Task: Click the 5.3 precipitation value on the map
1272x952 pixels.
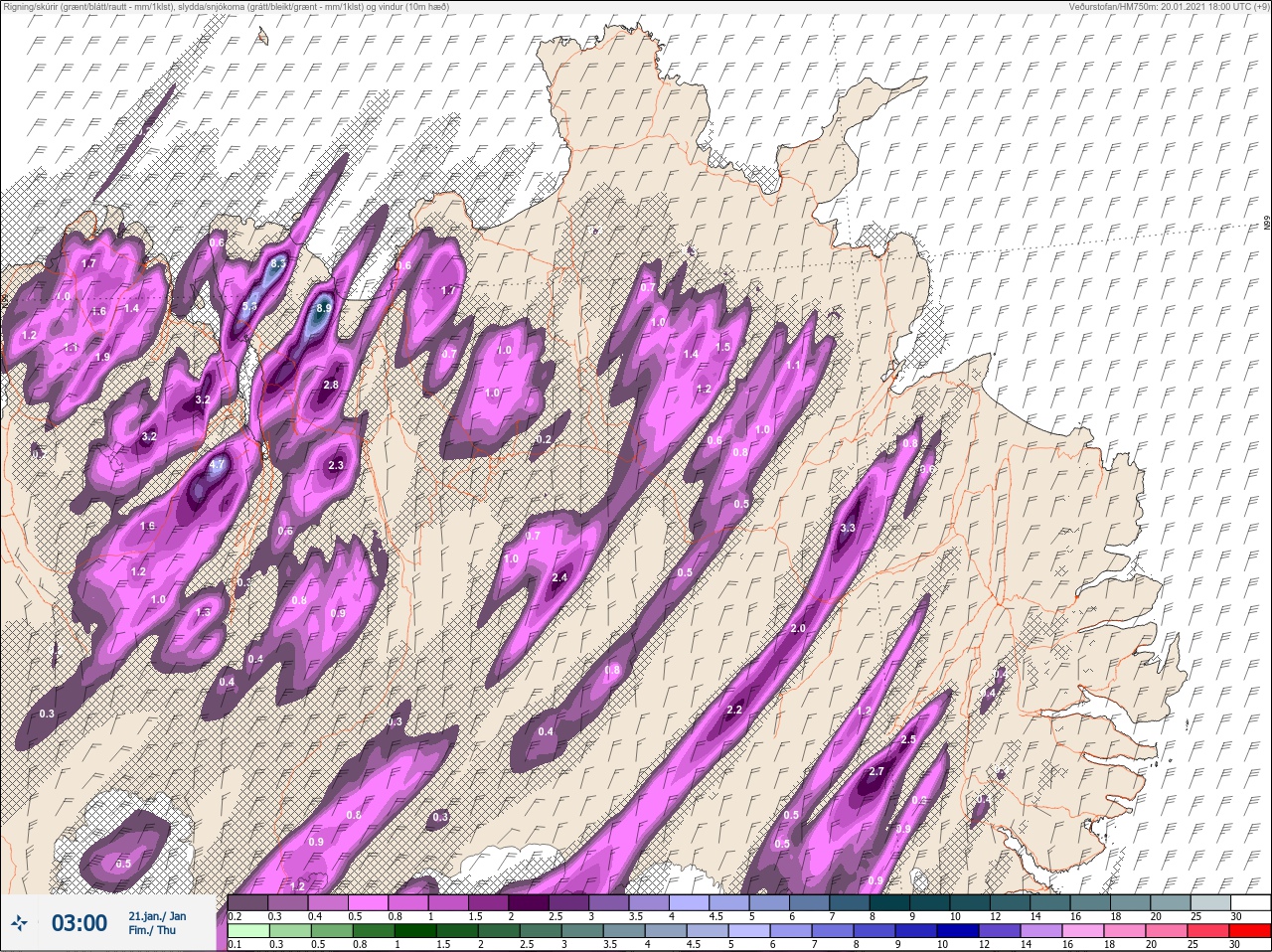Action: coord(248,306)
